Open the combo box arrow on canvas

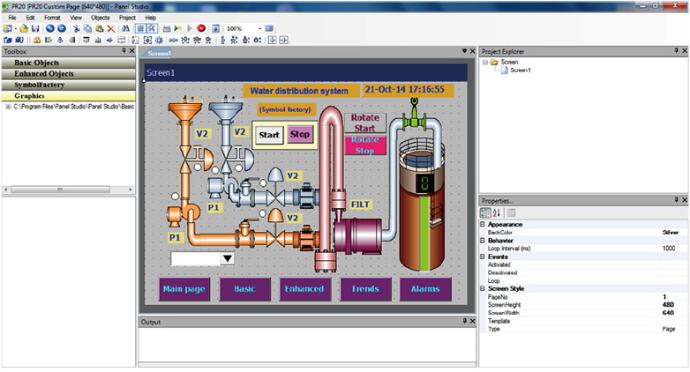coord(227,258)
